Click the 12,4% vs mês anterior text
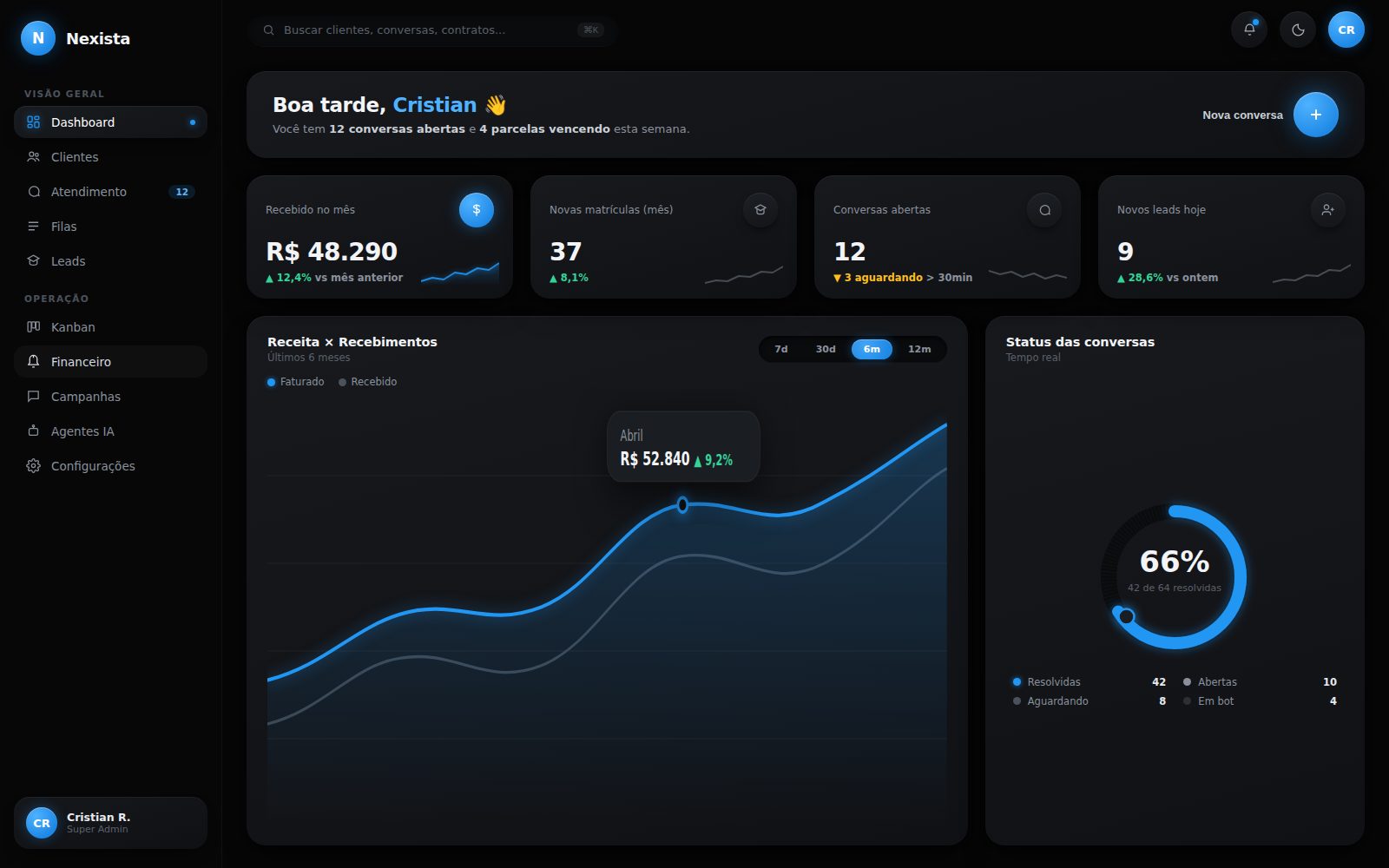The height and width of the screenshot is (868, 1389). [334, 278]
